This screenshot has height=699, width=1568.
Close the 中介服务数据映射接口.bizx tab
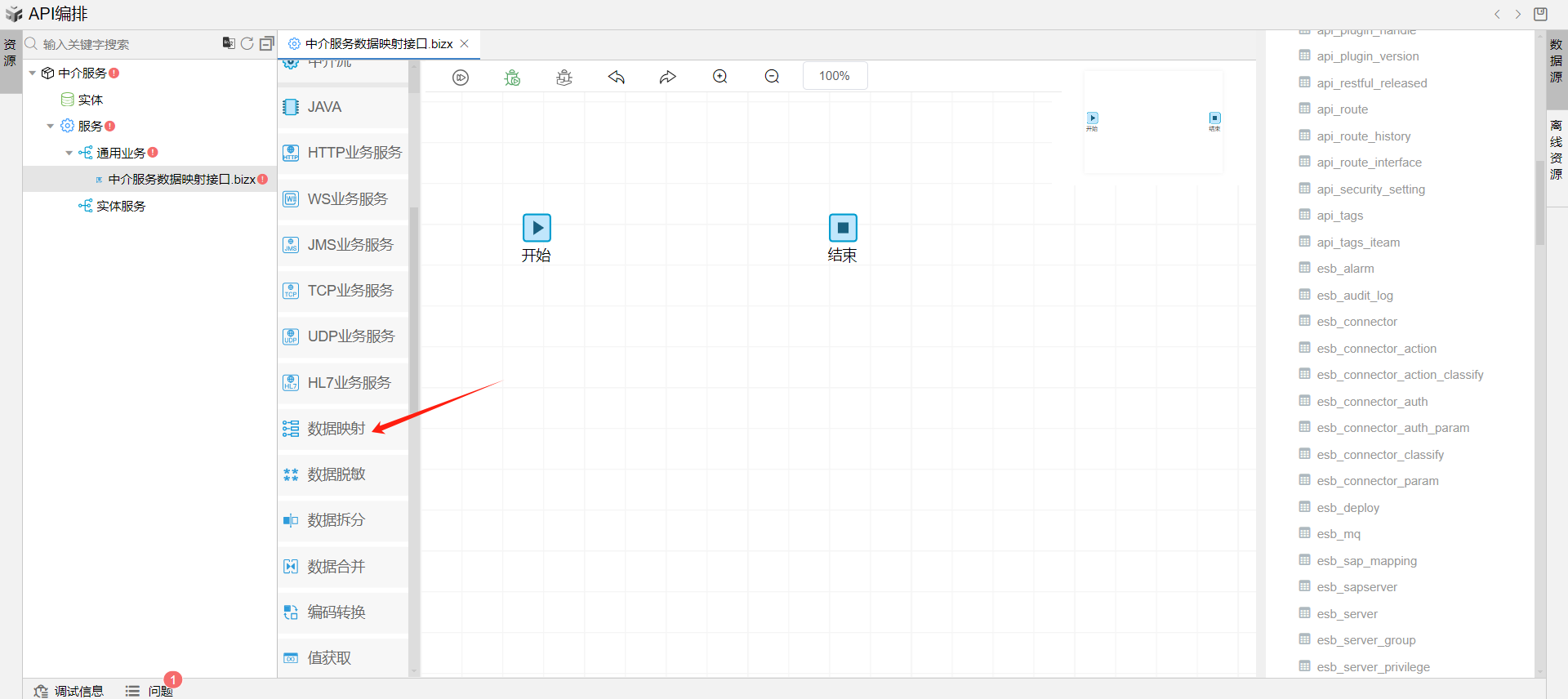click(465, 43)
